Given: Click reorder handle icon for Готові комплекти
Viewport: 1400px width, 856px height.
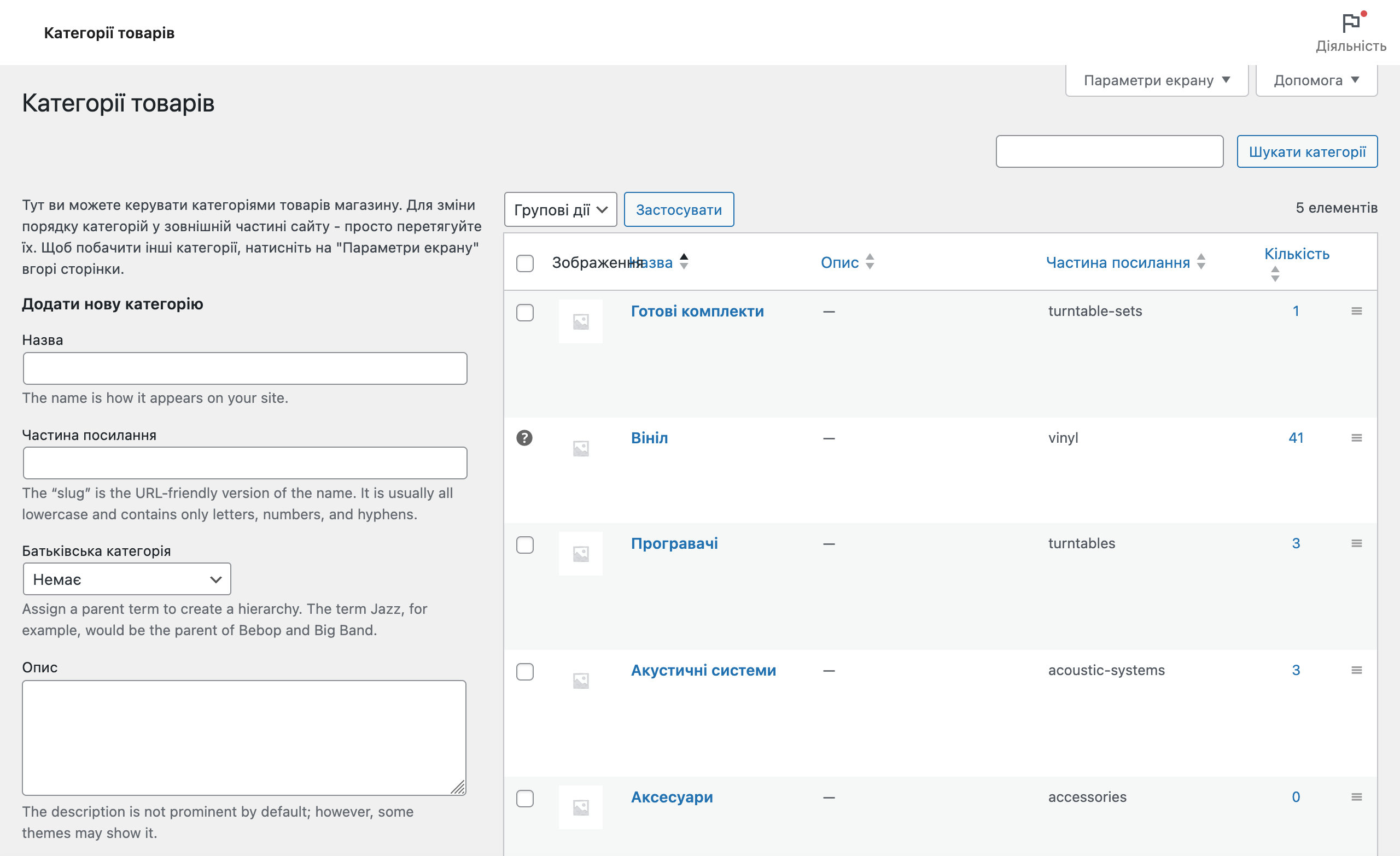Looking at the screenshot, I should pos(1357,311).
